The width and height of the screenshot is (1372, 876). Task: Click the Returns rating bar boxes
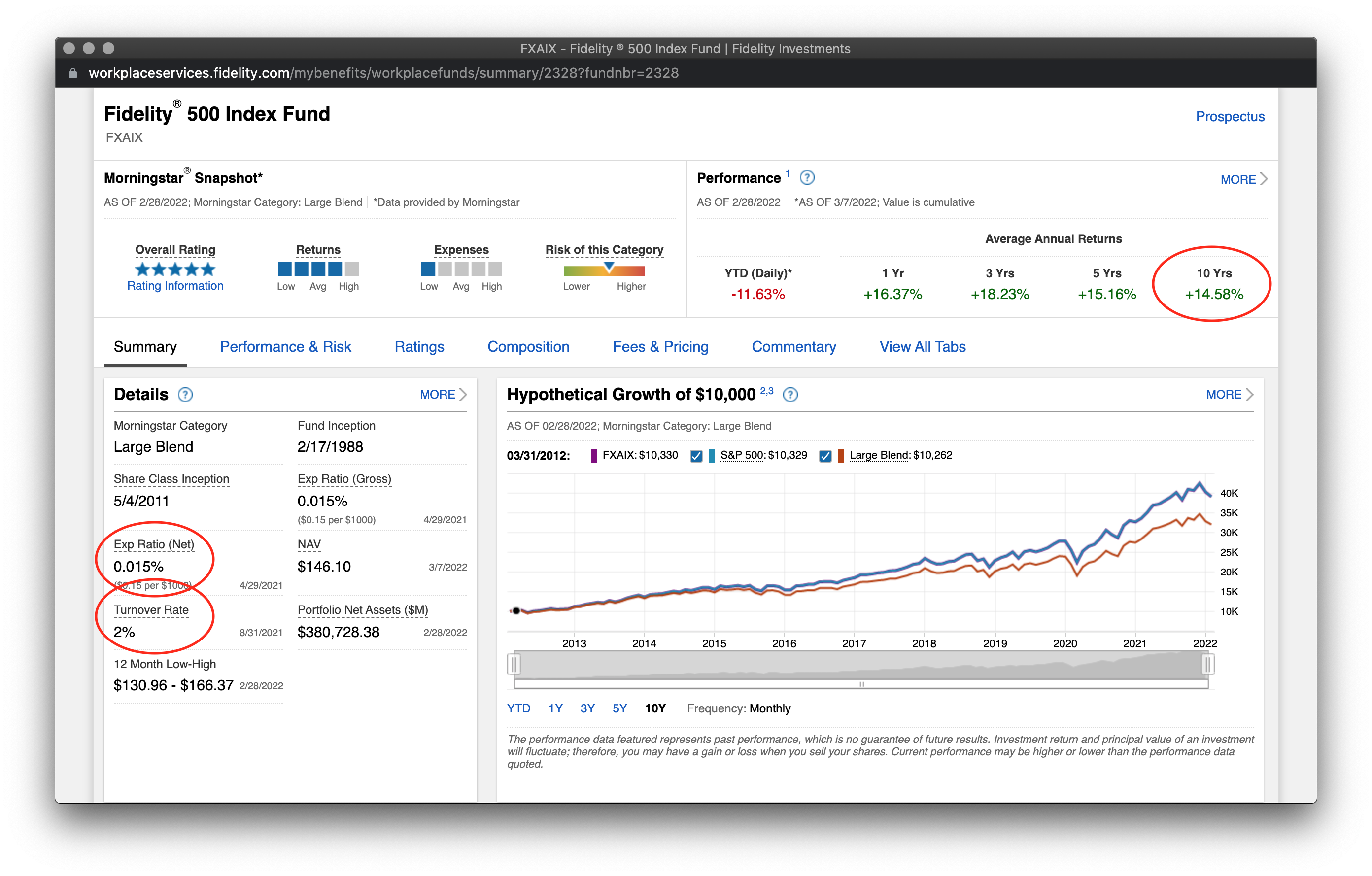[318, 269]
